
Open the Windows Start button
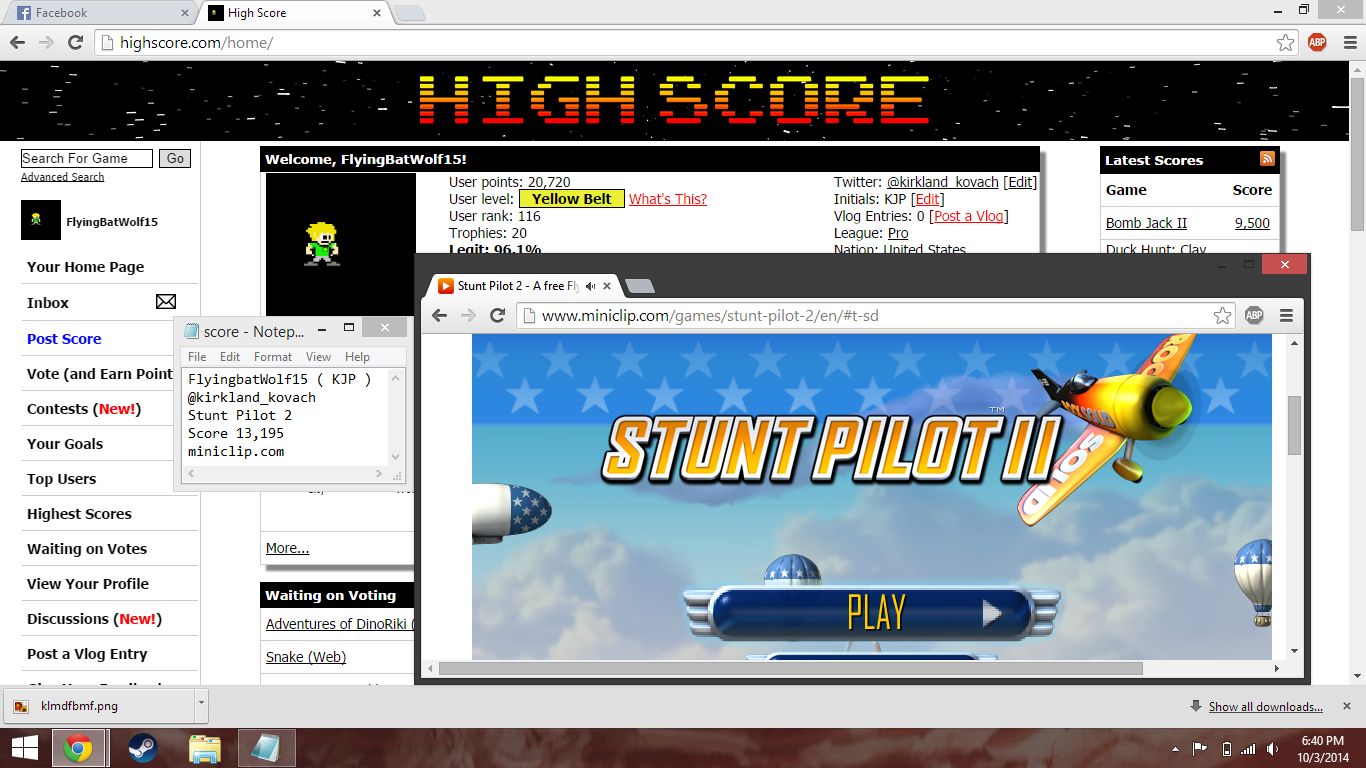click(x=24, y=748)
